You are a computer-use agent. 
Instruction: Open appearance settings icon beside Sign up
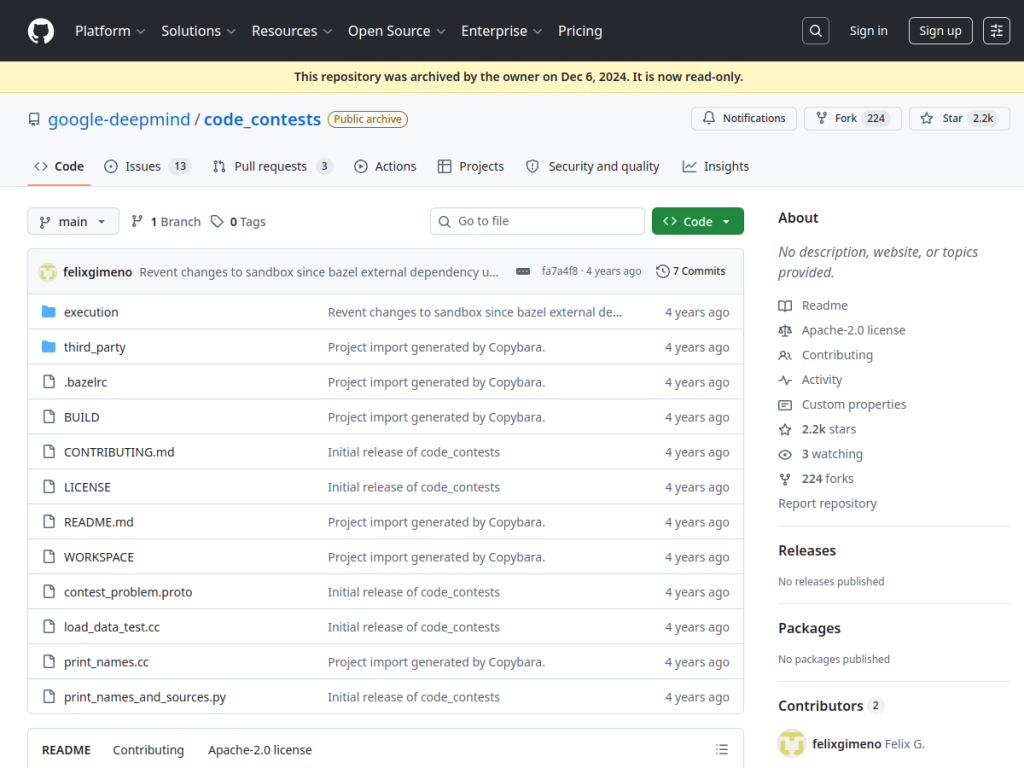coord(997,31)
